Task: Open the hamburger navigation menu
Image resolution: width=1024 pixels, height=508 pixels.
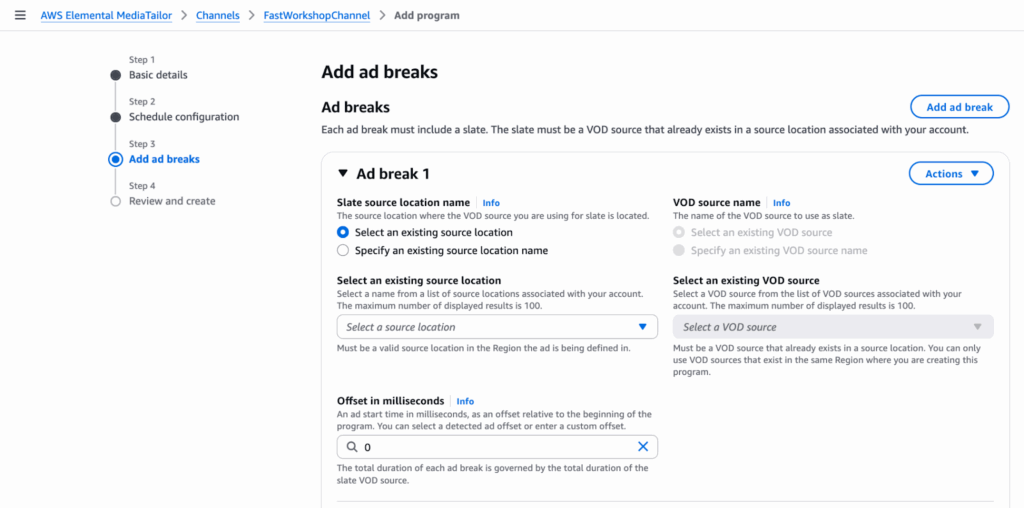Action: coord(20,16)
